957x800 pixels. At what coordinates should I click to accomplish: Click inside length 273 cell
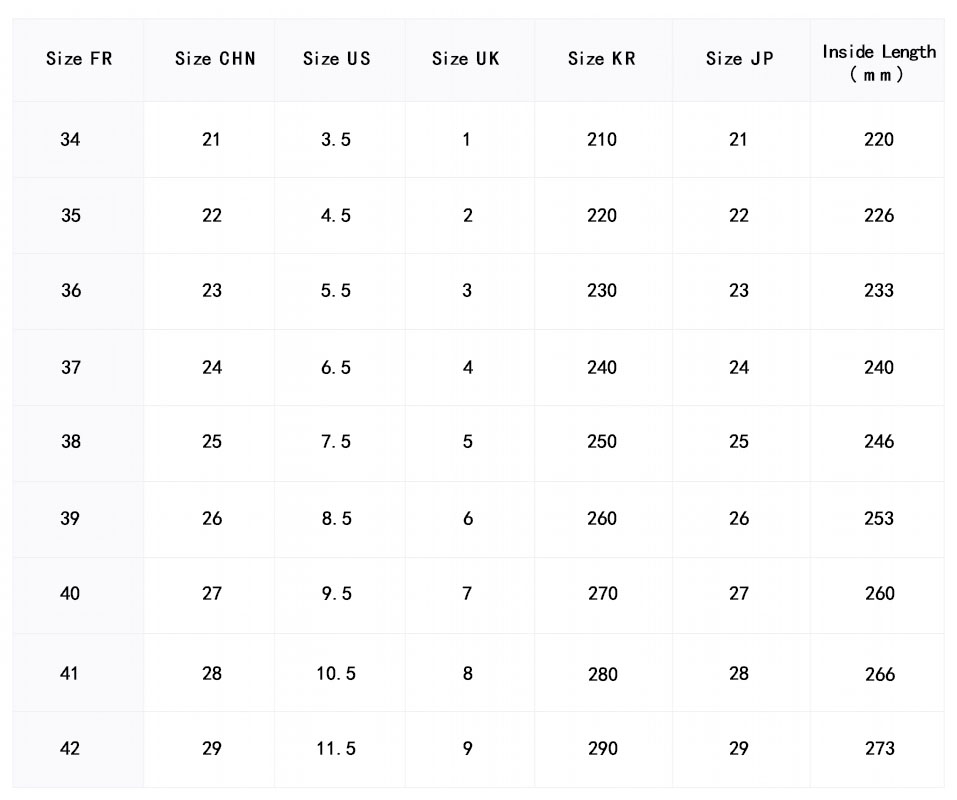879,749
